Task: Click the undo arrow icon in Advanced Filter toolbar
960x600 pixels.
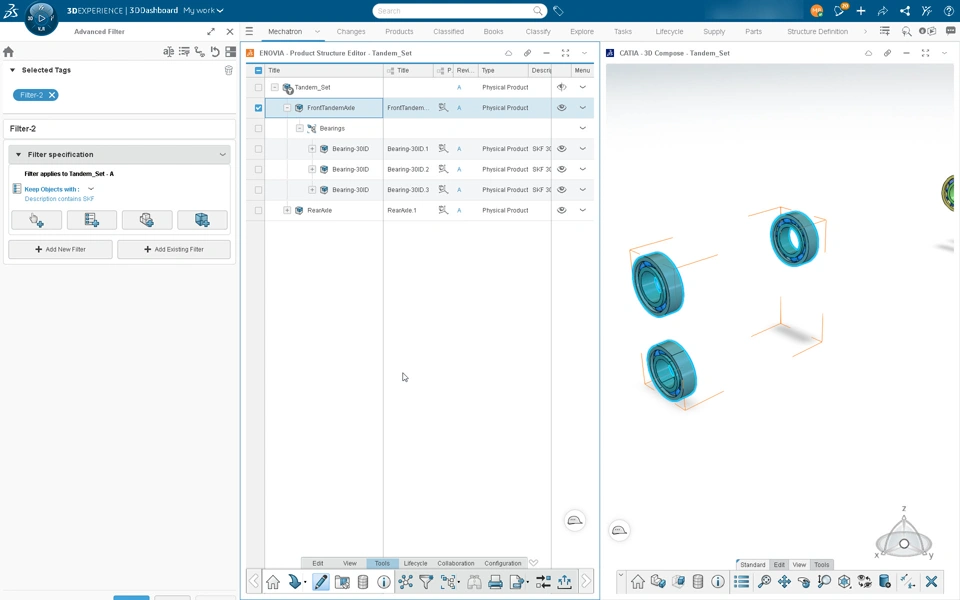Action: coord(215,52)
